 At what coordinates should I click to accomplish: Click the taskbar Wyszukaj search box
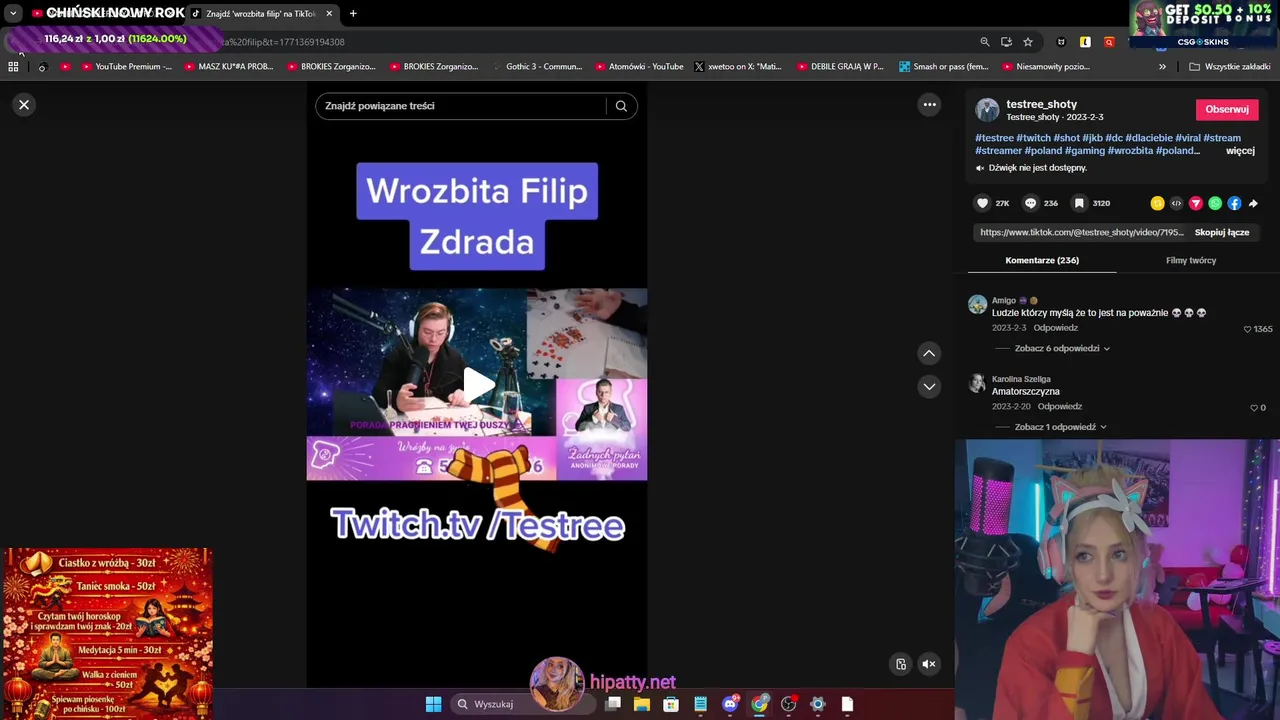[x=522, y=704]
